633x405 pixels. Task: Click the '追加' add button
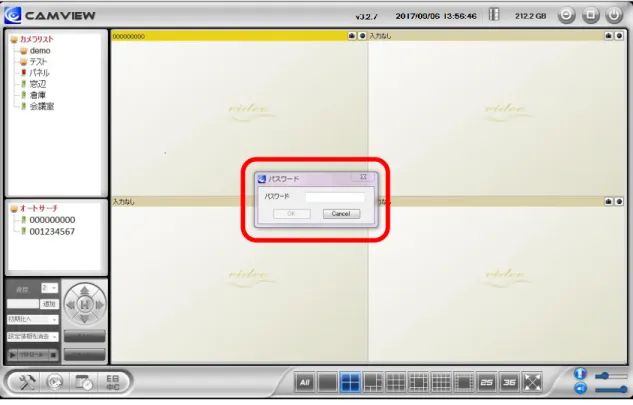(49, 304)
